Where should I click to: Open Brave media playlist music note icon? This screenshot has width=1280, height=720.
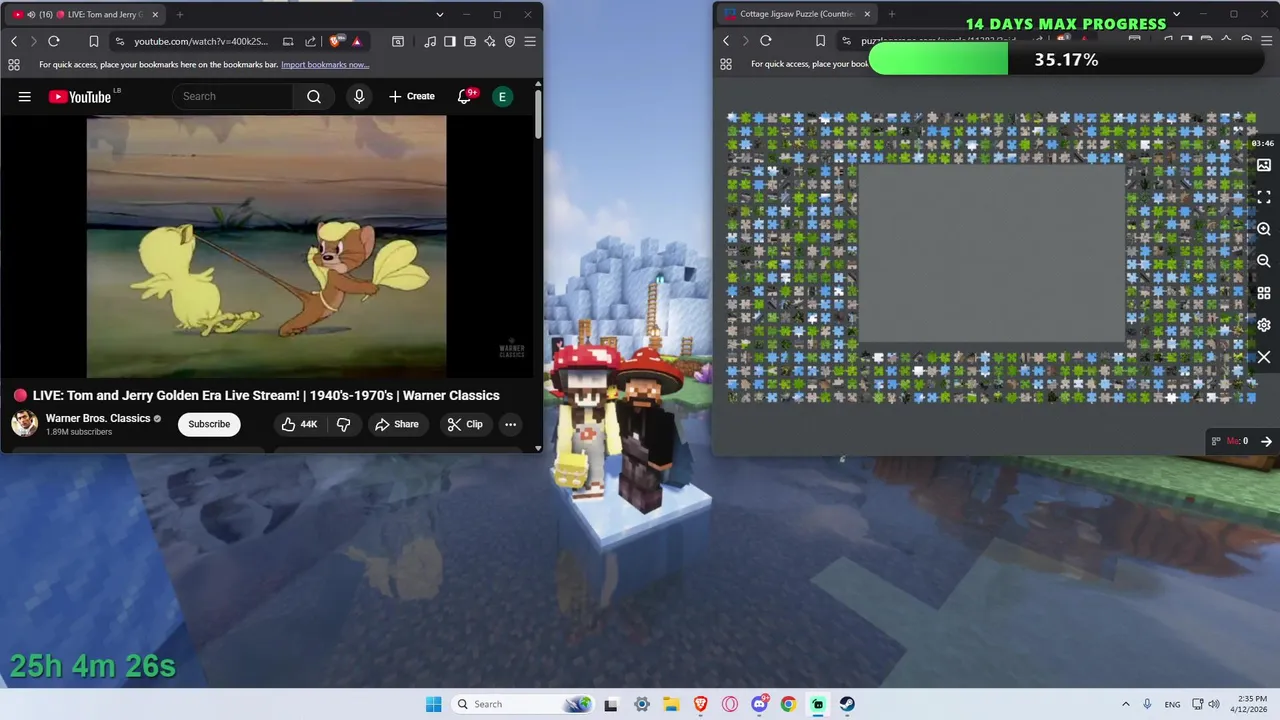click(x=430, y=41)
